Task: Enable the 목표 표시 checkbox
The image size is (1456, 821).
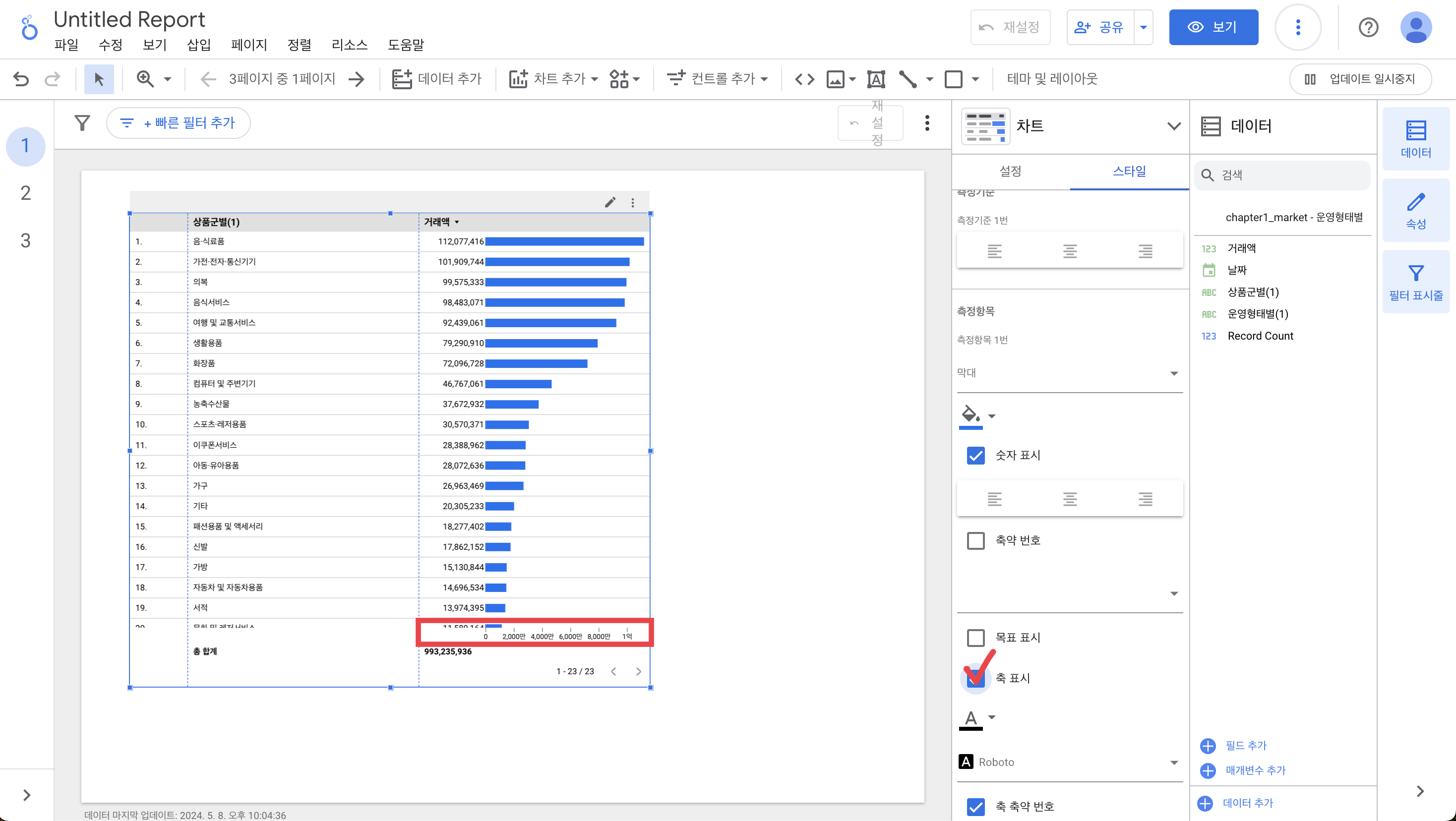Action: (x=975, y=638)
